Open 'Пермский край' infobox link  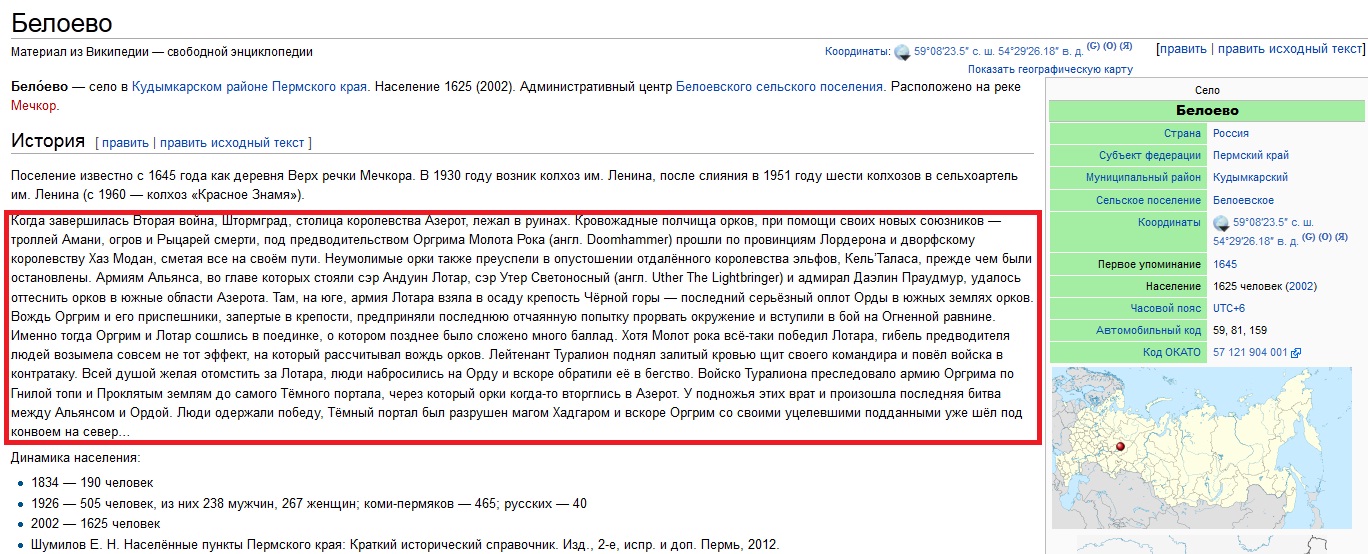pos(1251,155)
